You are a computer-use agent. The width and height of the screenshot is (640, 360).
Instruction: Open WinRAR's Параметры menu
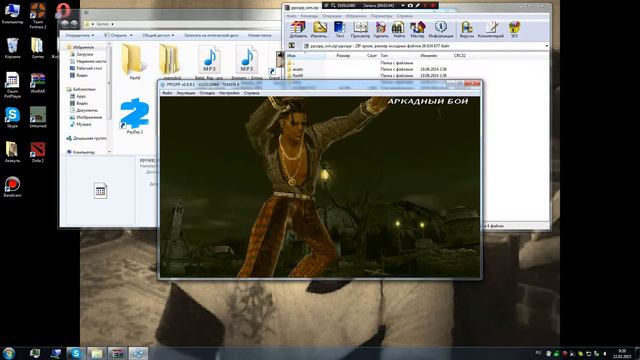tap(381, 16)
